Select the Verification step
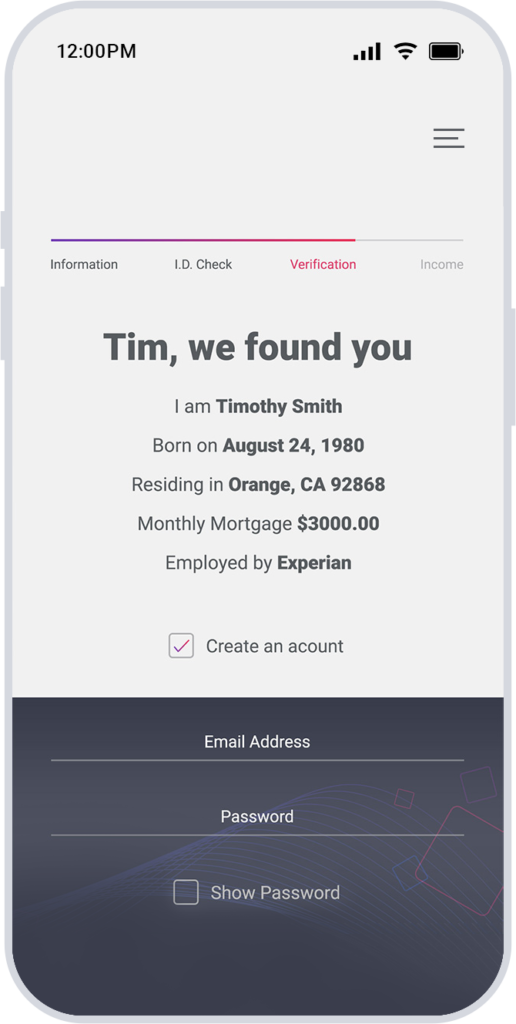The image size is (516, 1024). point(323,264)
